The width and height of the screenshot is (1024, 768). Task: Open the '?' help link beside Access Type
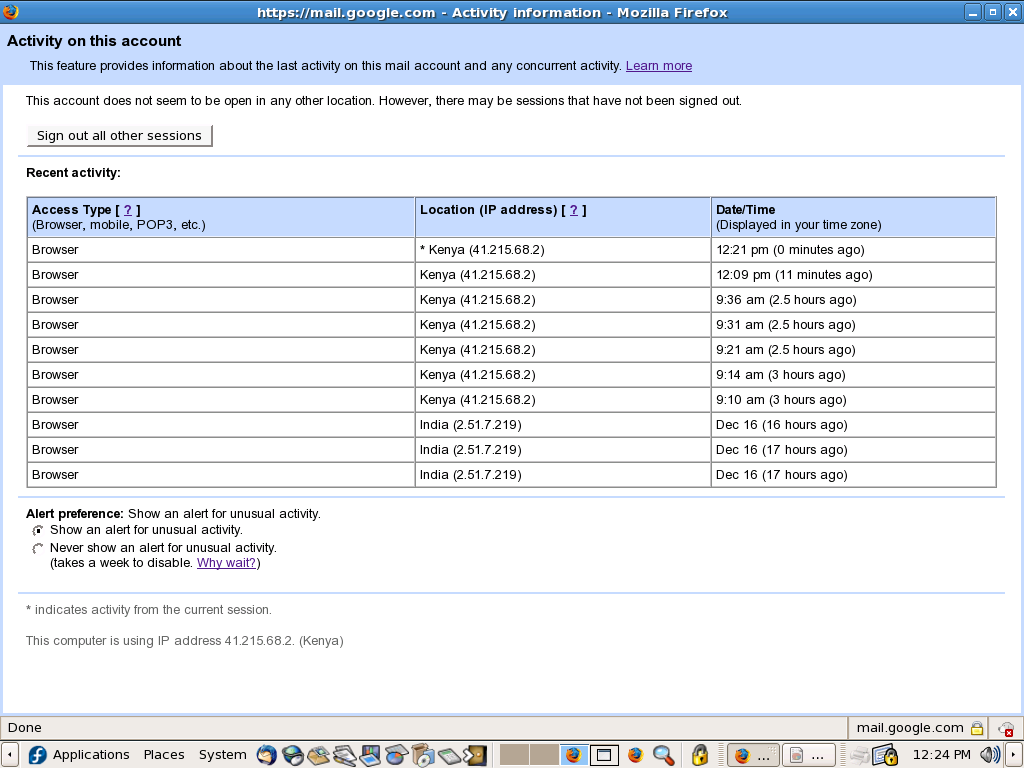click(x=128, y=210)
